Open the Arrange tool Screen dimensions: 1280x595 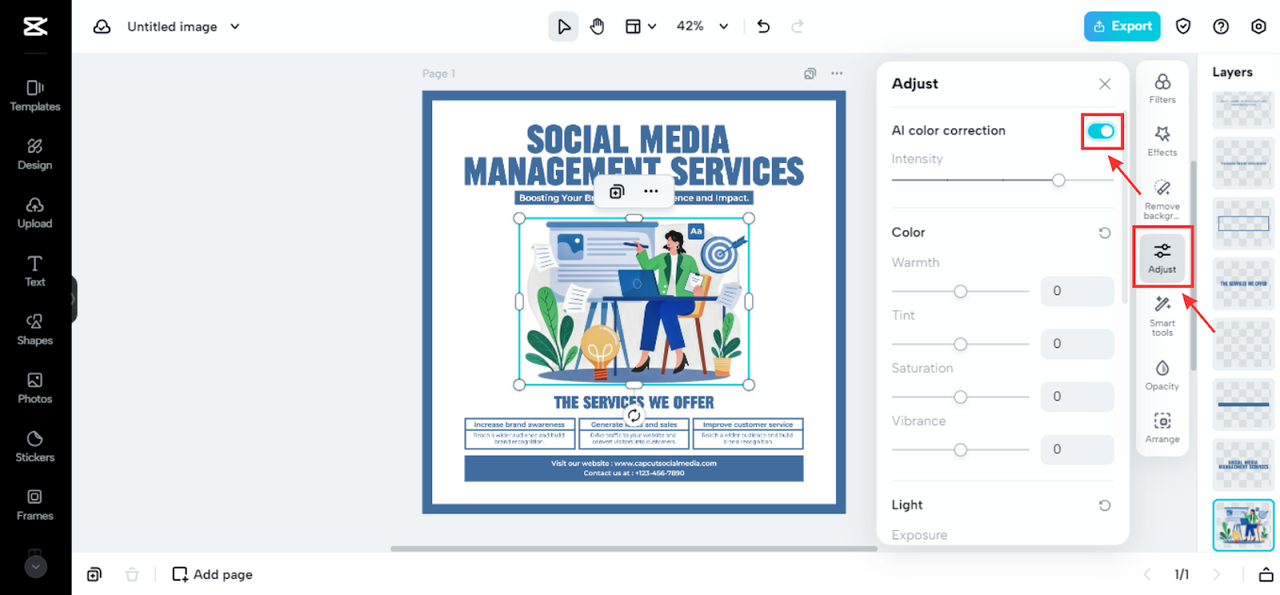click(1162, 428)
